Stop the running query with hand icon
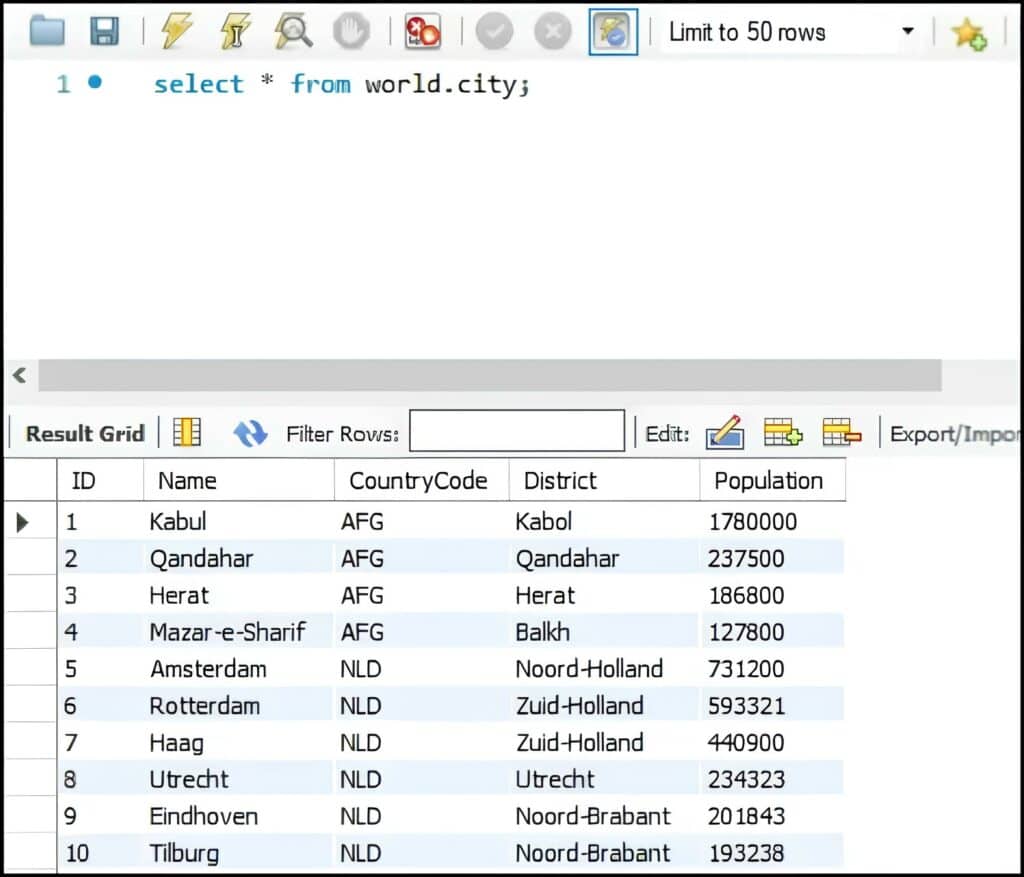The image size is (1024, 877). 350,31
